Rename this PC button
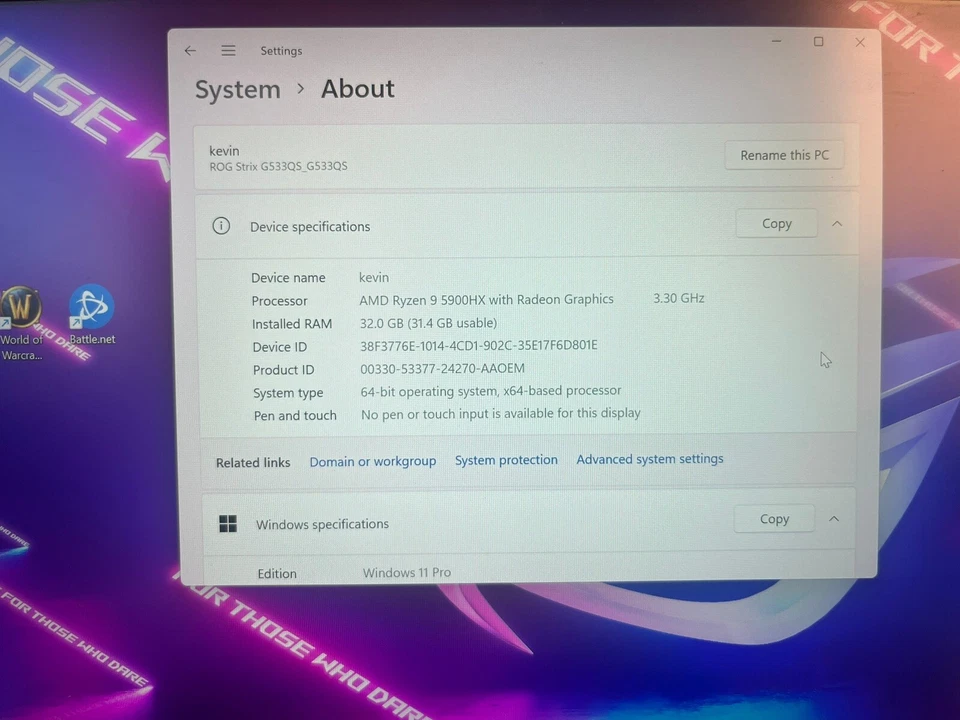This screenshot has height=720, width=960. [784, 156]
